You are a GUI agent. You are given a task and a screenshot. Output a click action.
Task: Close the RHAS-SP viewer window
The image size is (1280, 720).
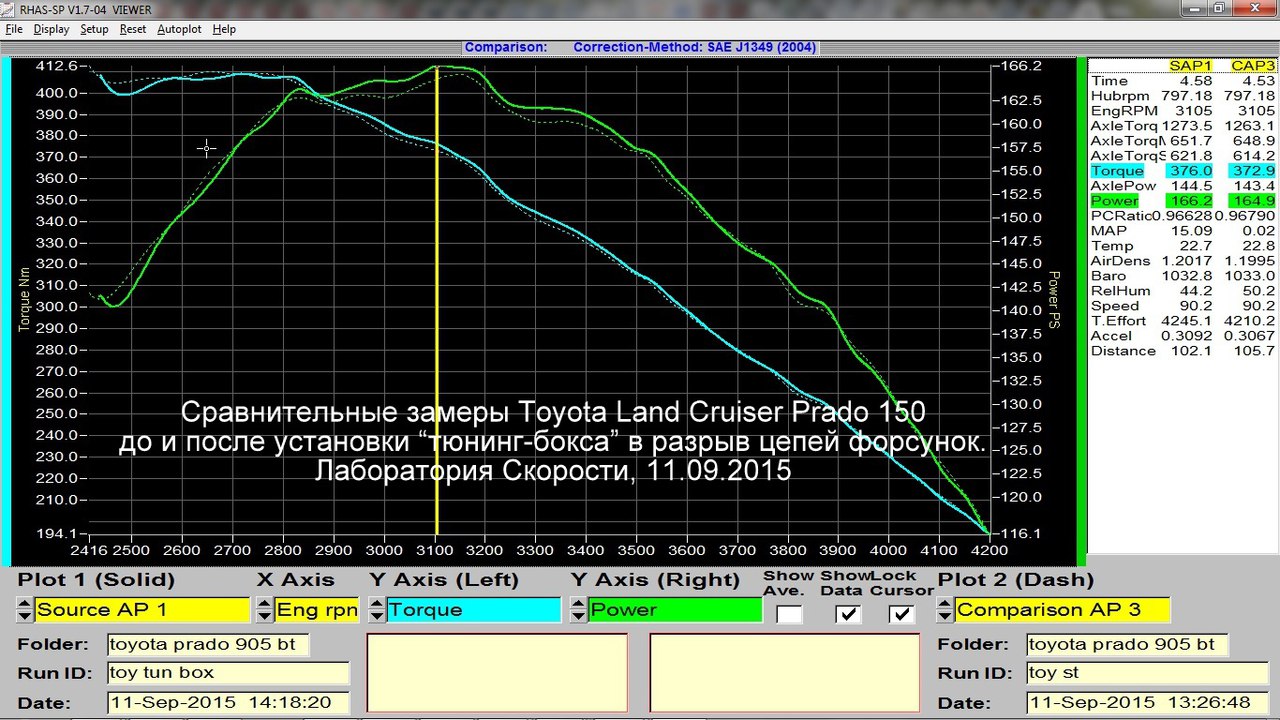(x=1254, y=8)
